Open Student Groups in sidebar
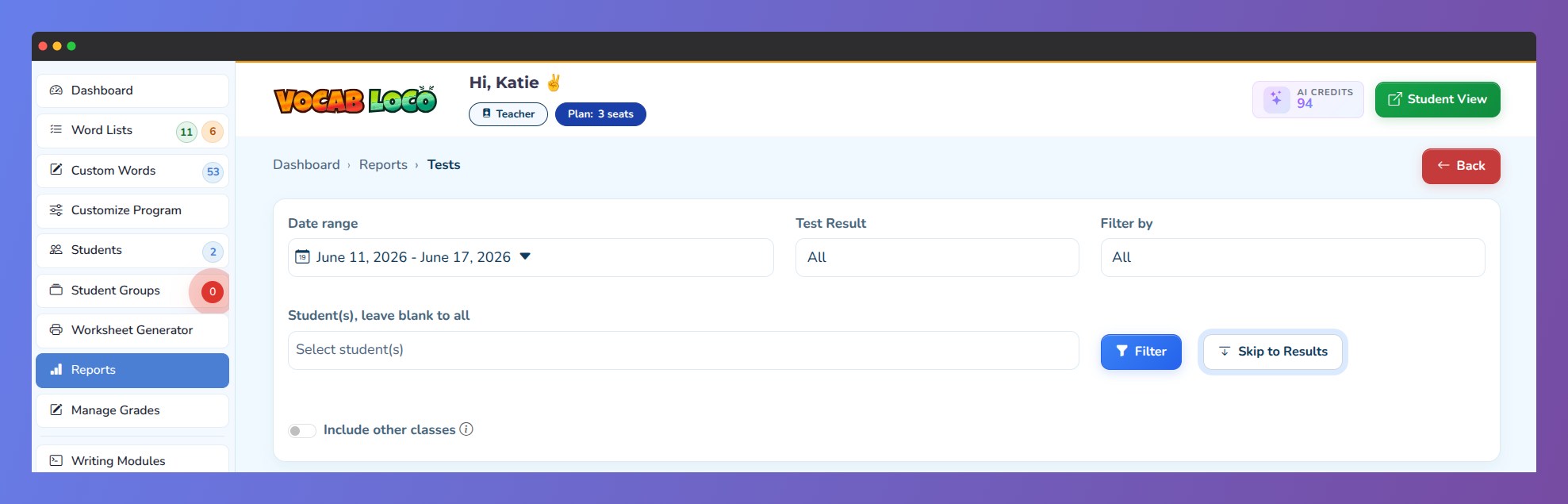The width and height of the screenshot is (1568, 504). 132,290
